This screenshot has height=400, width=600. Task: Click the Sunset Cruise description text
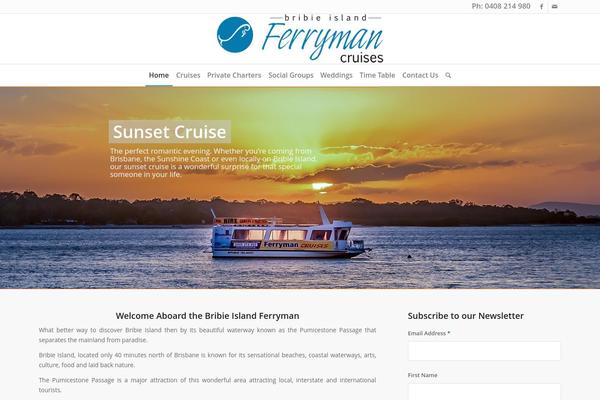coord(213,163)
